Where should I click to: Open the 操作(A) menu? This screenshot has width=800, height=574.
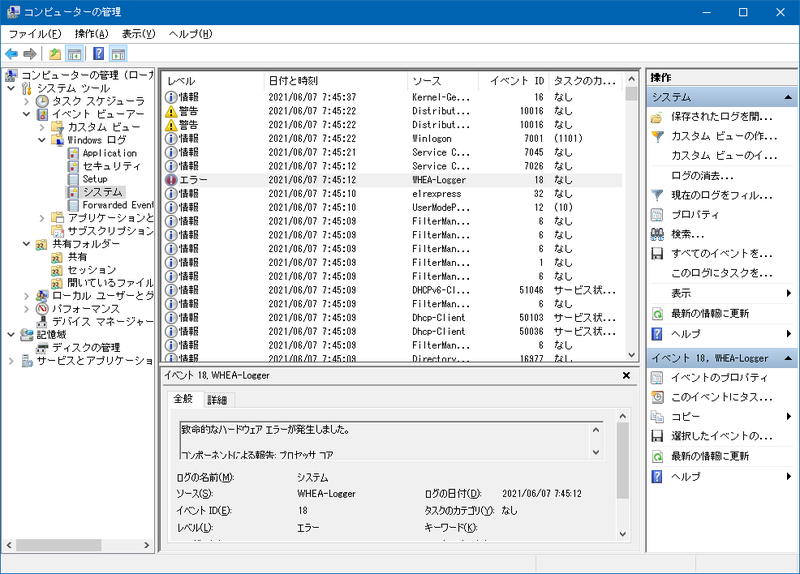(91, 33)
